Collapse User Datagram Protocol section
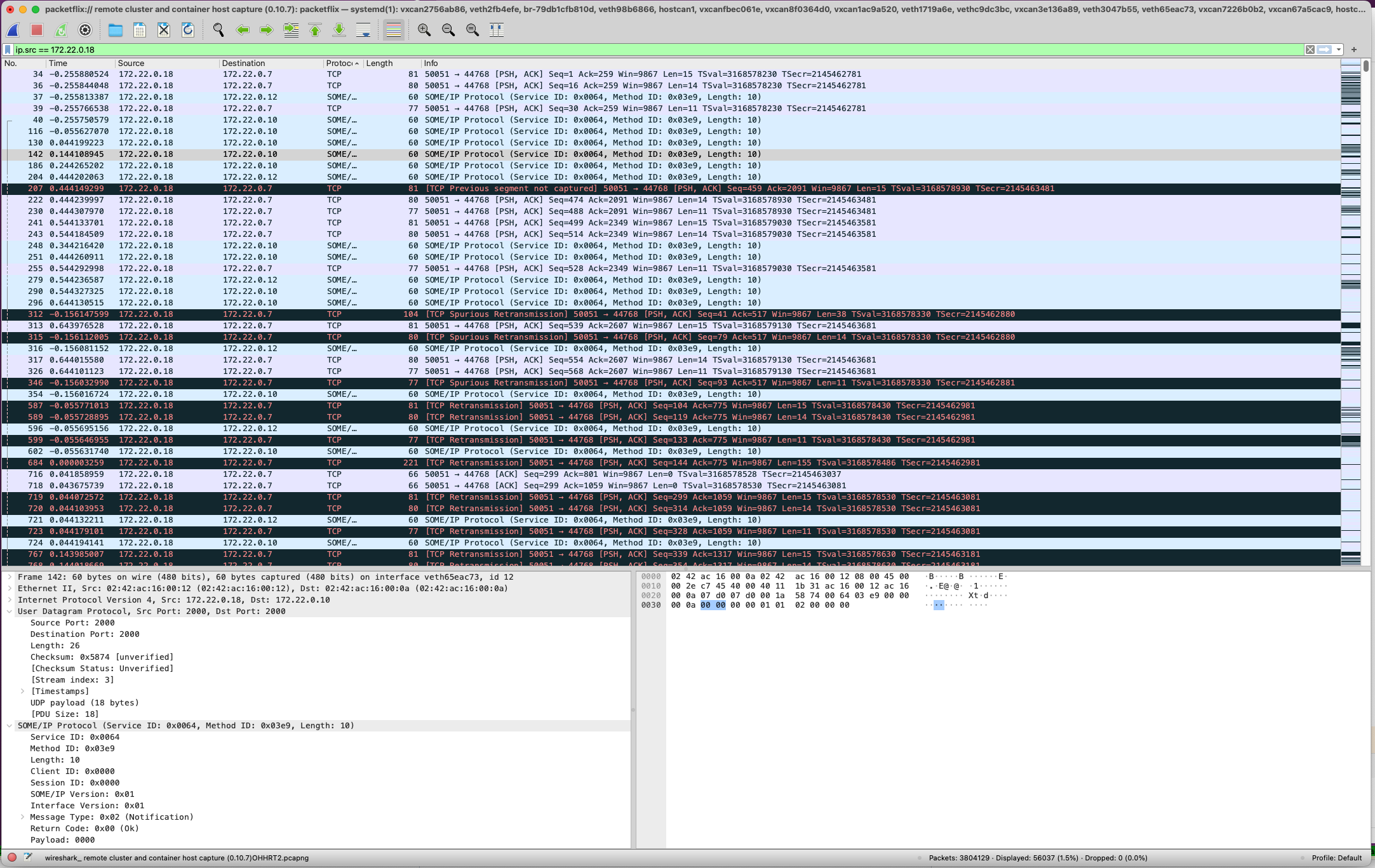This screenshot has width=1375, height=868. pyautogui.click(x=10, y=611)
